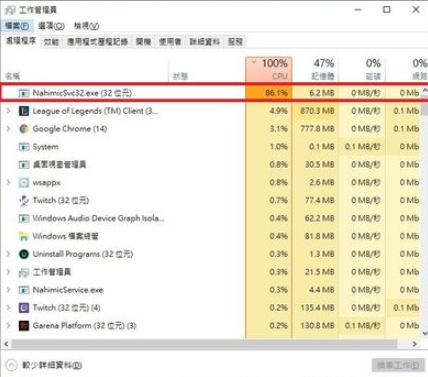Click the 結束工作 button
The image size is (428, 377).
398,365
